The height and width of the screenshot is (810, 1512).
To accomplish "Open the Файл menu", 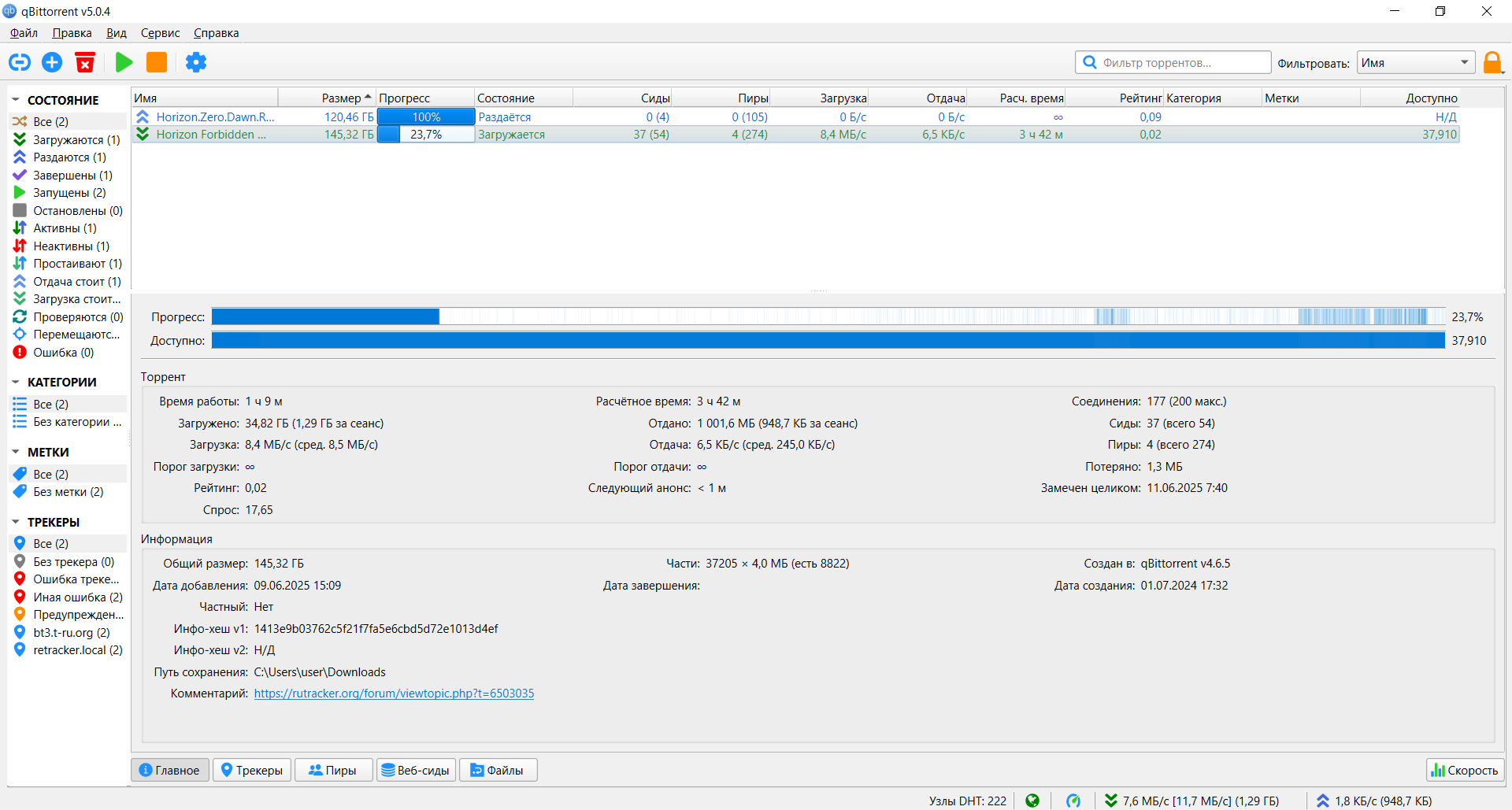I will click(x=24, y=33).
